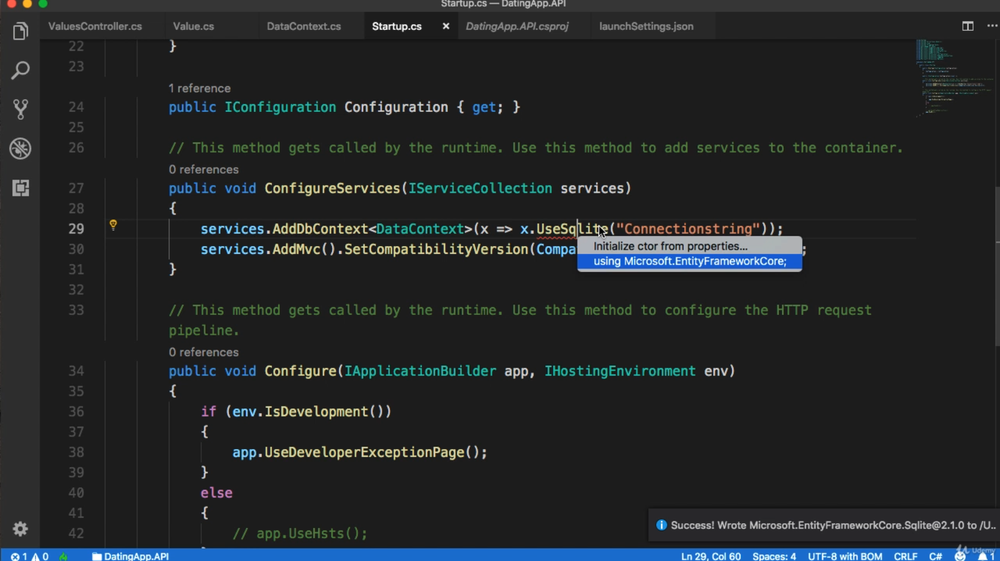Viewport: 1000px width, 561px height.
Task: Click IApplicationBuilder on line 34
Action: (420, 371)
